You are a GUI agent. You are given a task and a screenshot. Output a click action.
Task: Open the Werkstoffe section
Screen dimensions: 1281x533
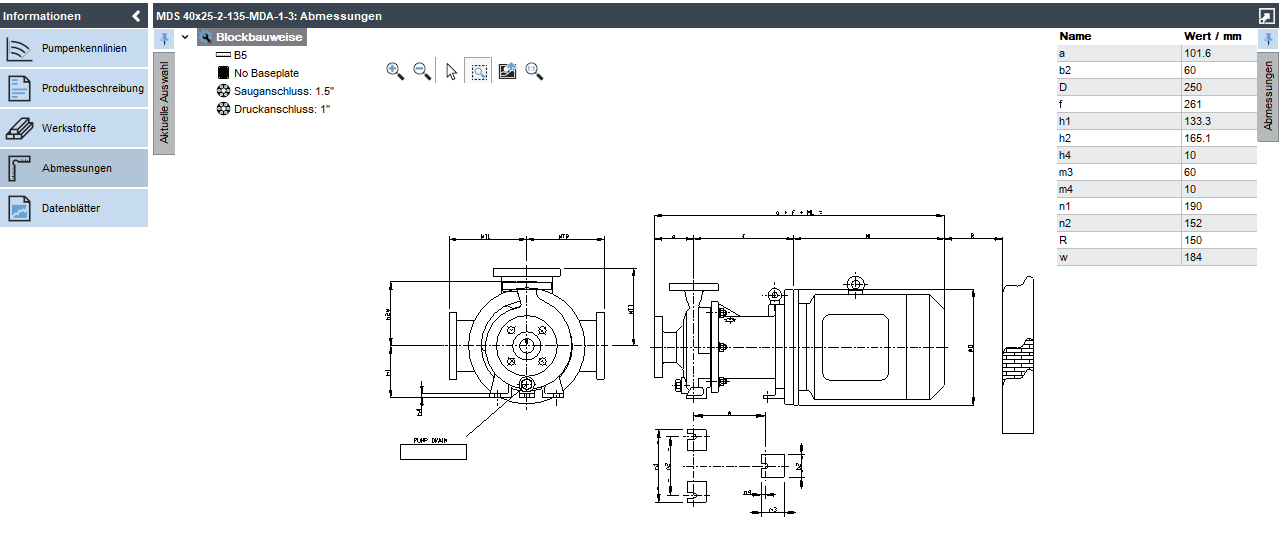pos(74,128)
